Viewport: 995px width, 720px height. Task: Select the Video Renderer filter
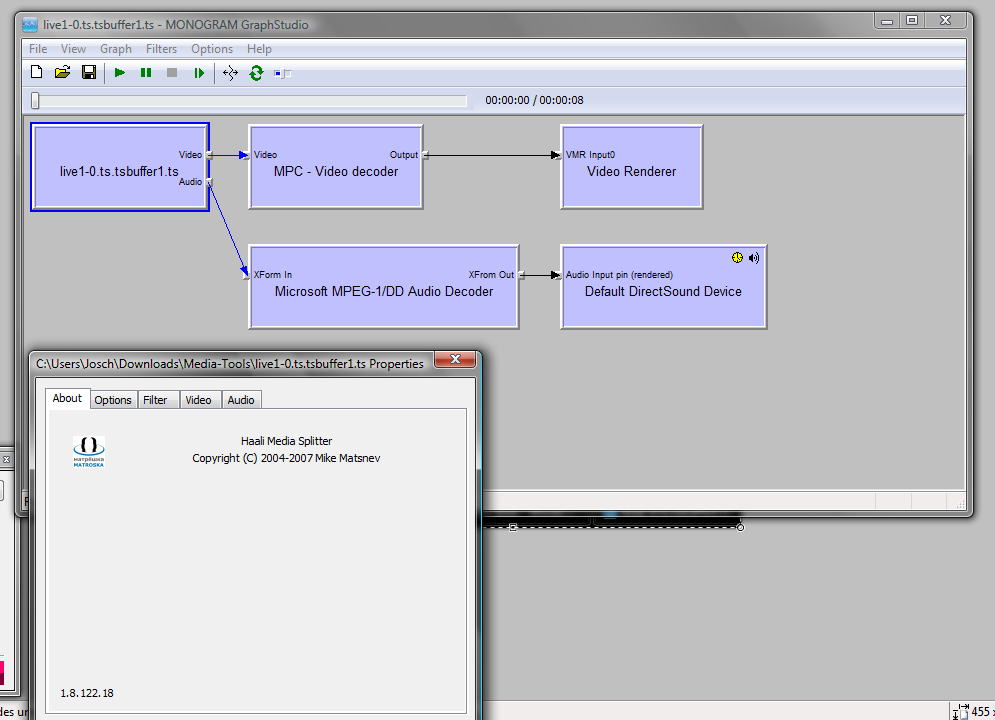click(631, 167)
